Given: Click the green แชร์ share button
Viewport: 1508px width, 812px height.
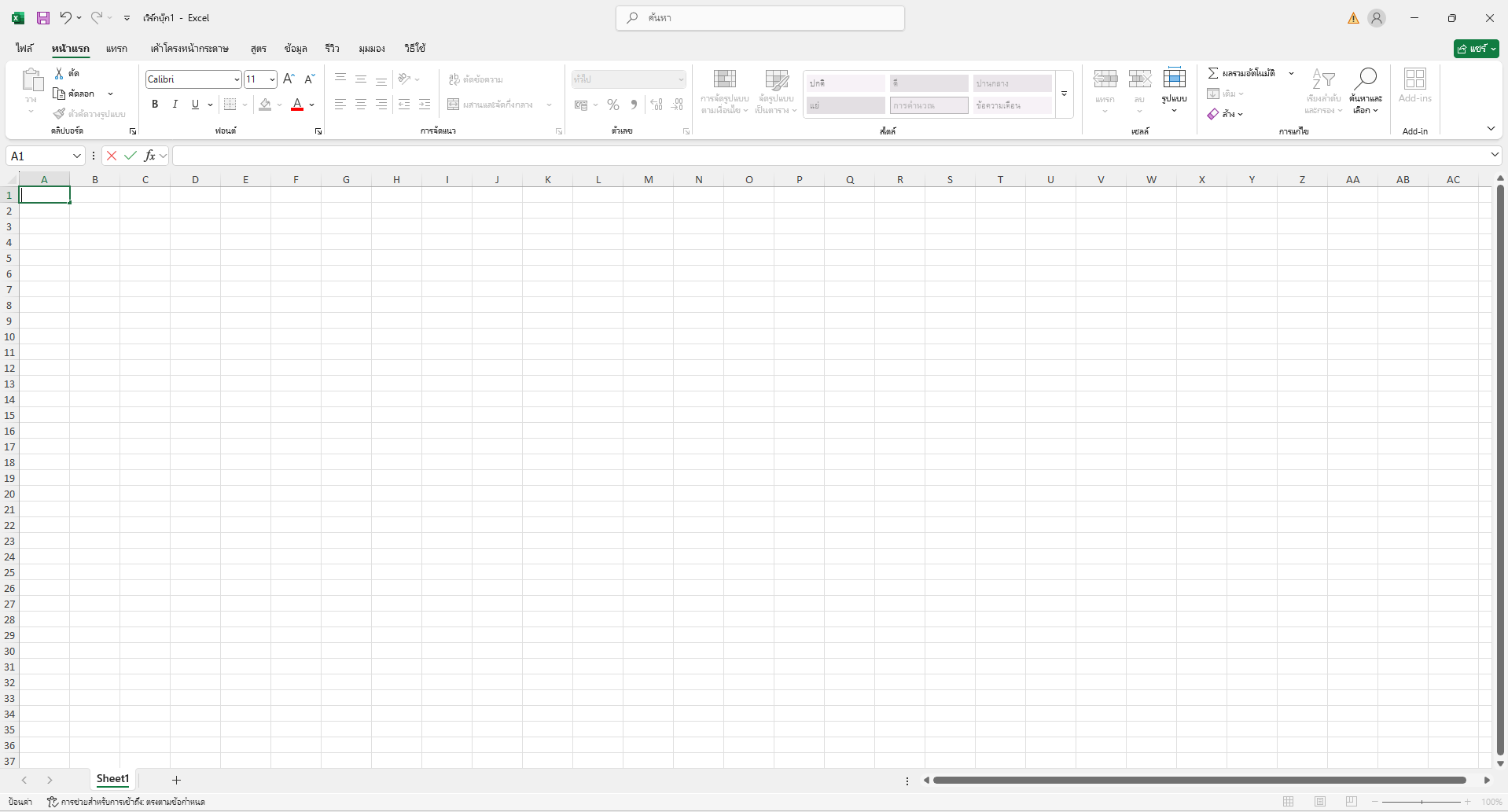Looking at the screenshot, I should 1476,49.
